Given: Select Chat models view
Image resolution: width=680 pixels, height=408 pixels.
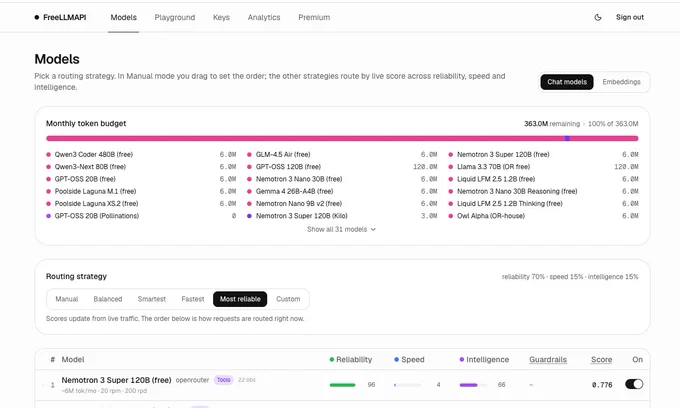Looking at the screenshot, I should point(567,82).
